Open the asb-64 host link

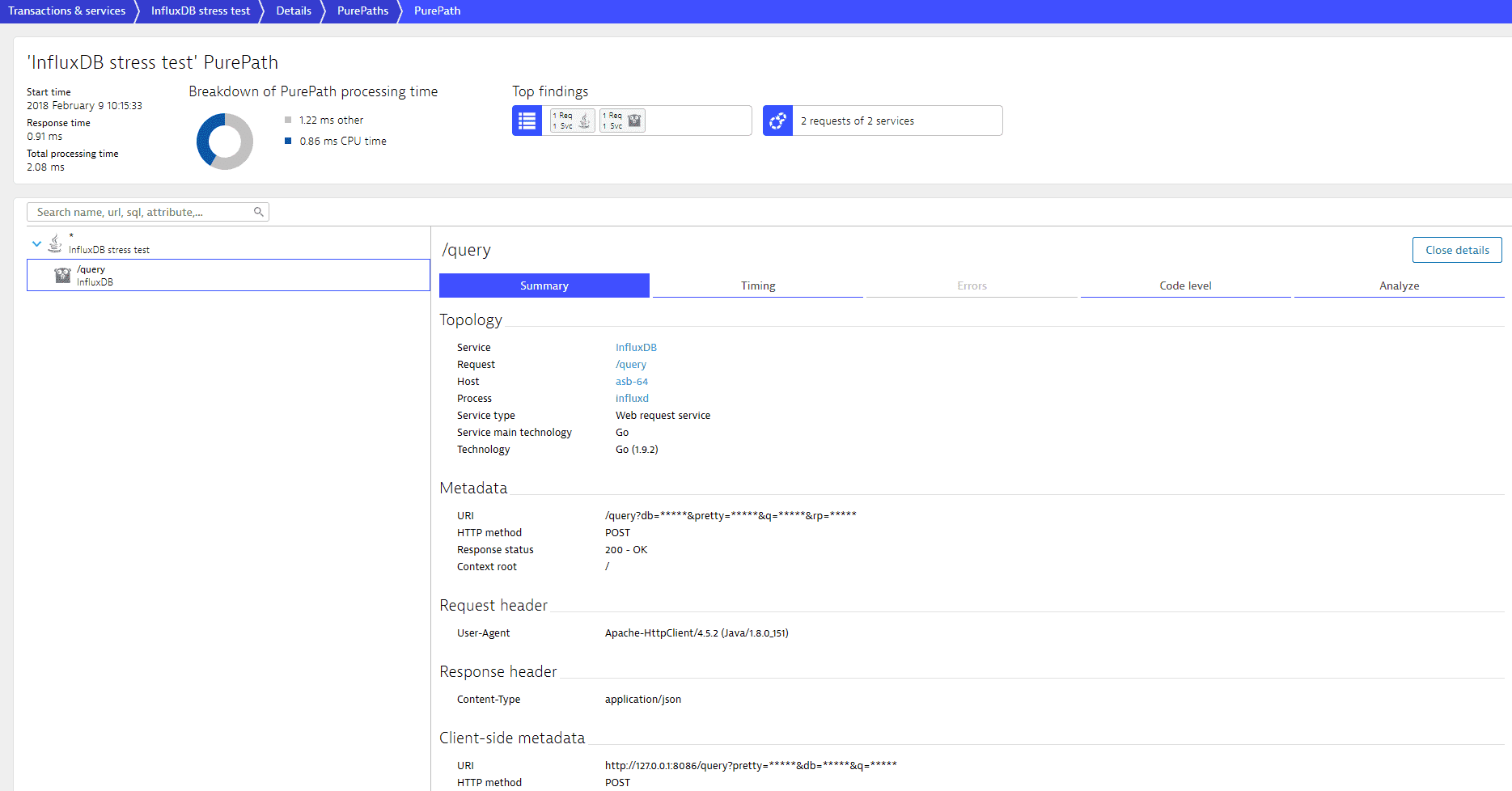[632, 382]
